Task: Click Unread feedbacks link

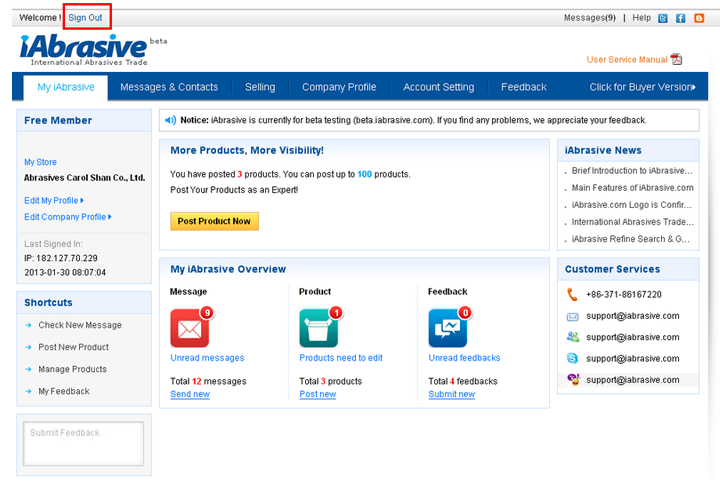Action: 464,358
